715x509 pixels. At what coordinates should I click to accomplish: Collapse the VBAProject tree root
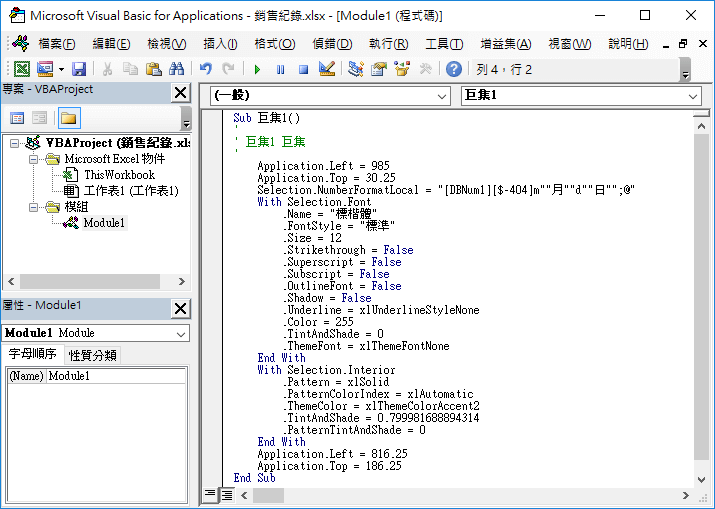pyautogui.click(x=15, y=144)
